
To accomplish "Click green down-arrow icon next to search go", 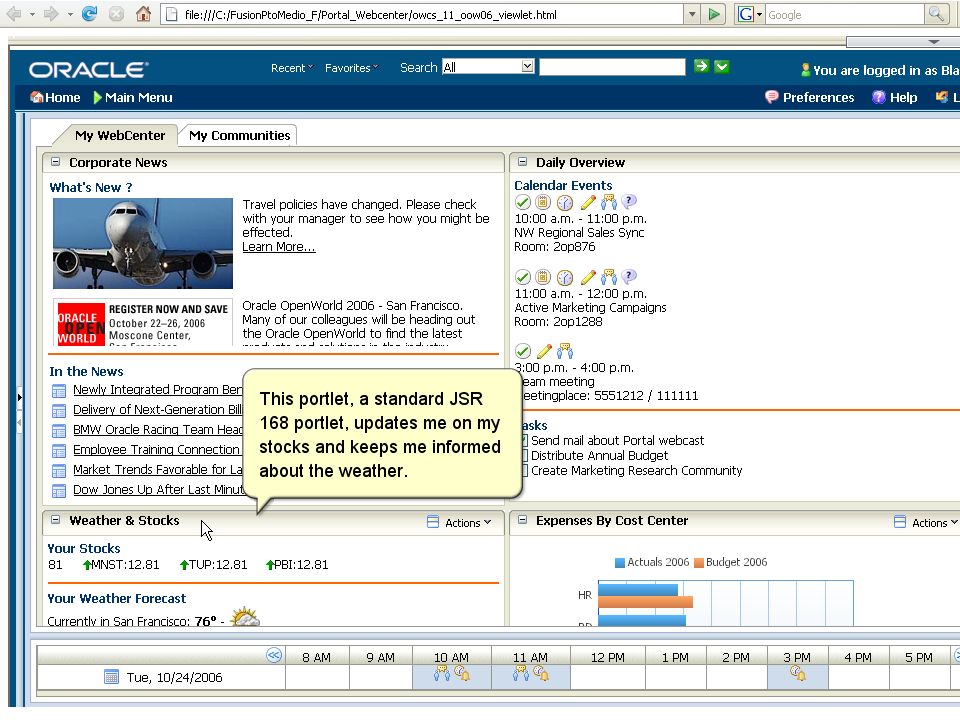I will pos(722,66).
